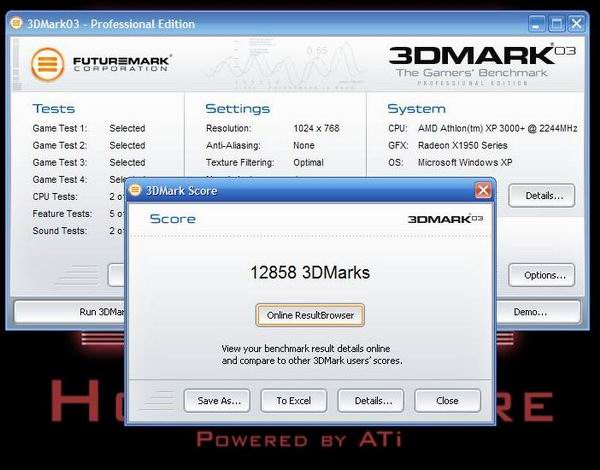The image size is (600, 470).
Task: Click the 'Feature Tests:' label
Action: (x=62, y=214)
